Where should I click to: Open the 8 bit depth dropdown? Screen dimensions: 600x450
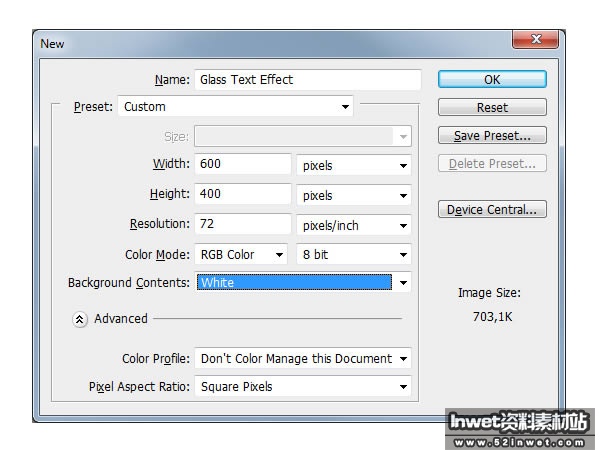pyautogui.click(x=354, y=255)
